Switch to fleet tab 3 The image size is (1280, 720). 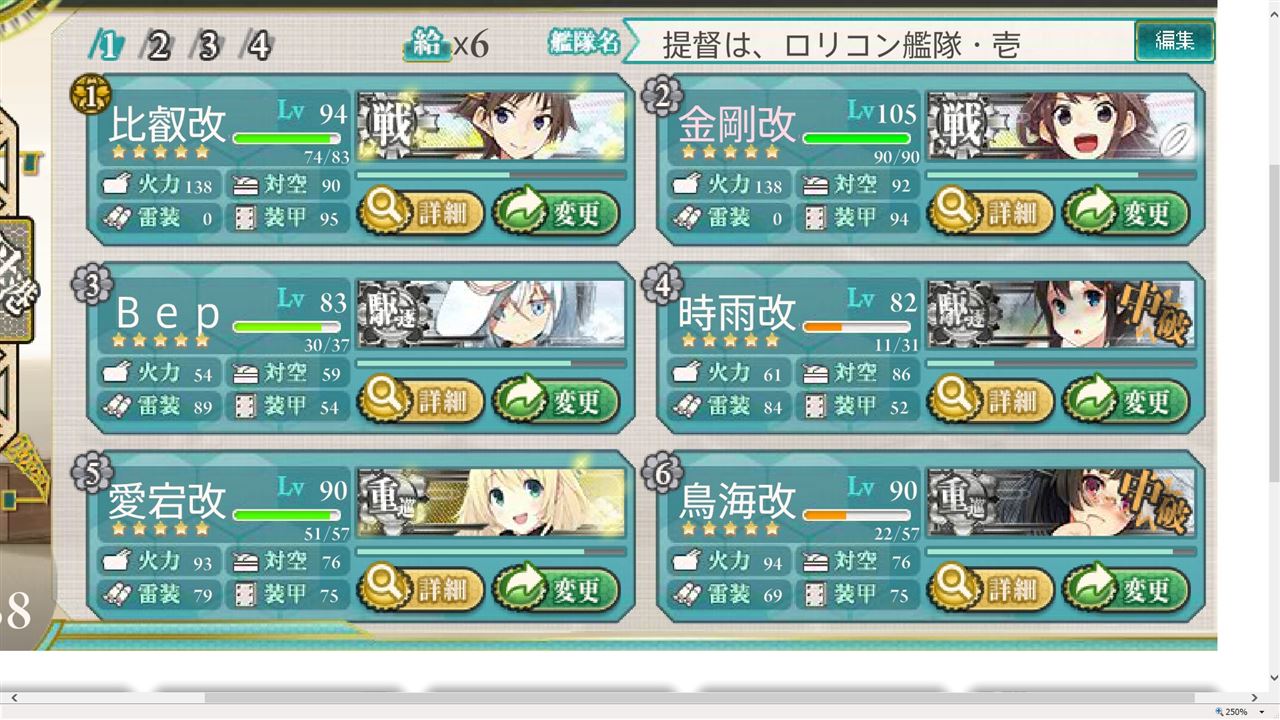tap(209, 45)
